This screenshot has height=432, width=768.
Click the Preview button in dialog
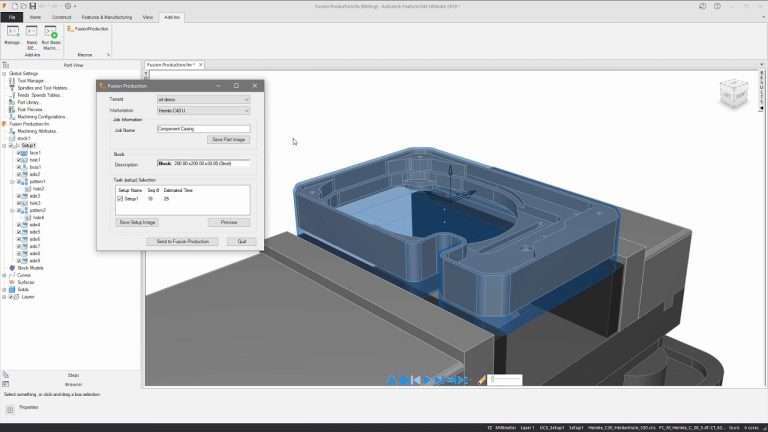click(229, 222)
